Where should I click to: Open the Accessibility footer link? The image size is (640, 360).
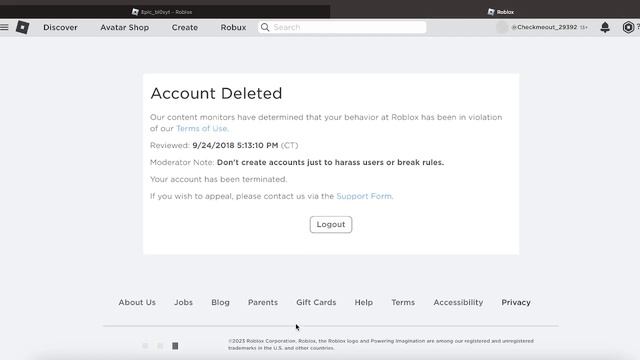[458, 302]
